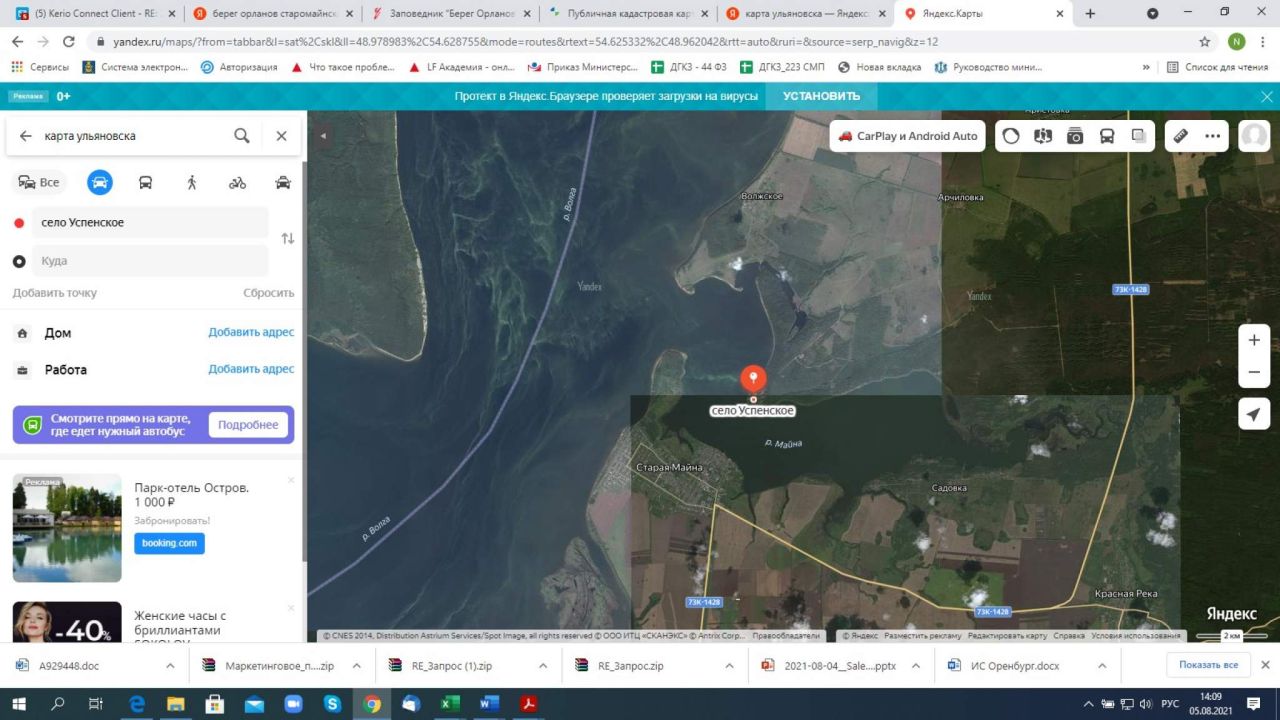This screenshot has width=1280, height=720.
Task: Click CarPlay и Android Auto button
Action: pyautogui.click(x=907, y=136)
